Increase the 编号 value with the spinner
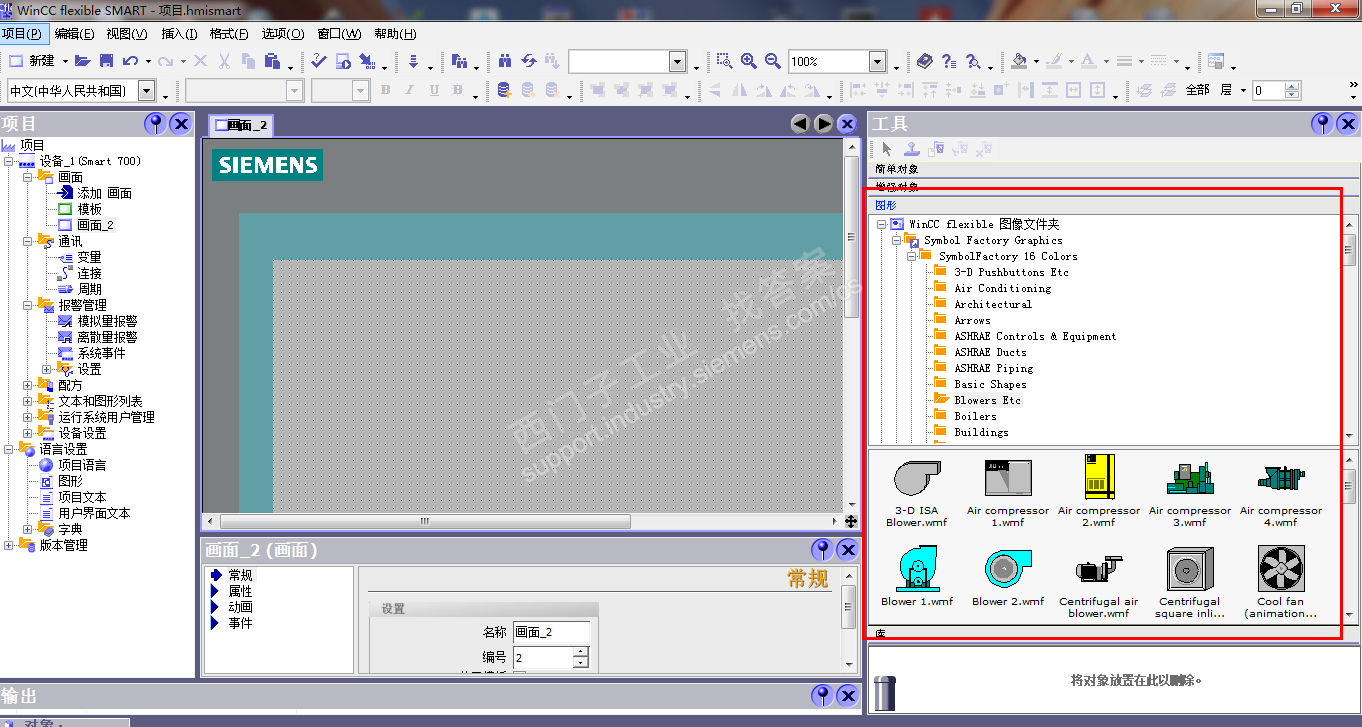This screenshot has width=1362, height=727. [x=580, y=652]
